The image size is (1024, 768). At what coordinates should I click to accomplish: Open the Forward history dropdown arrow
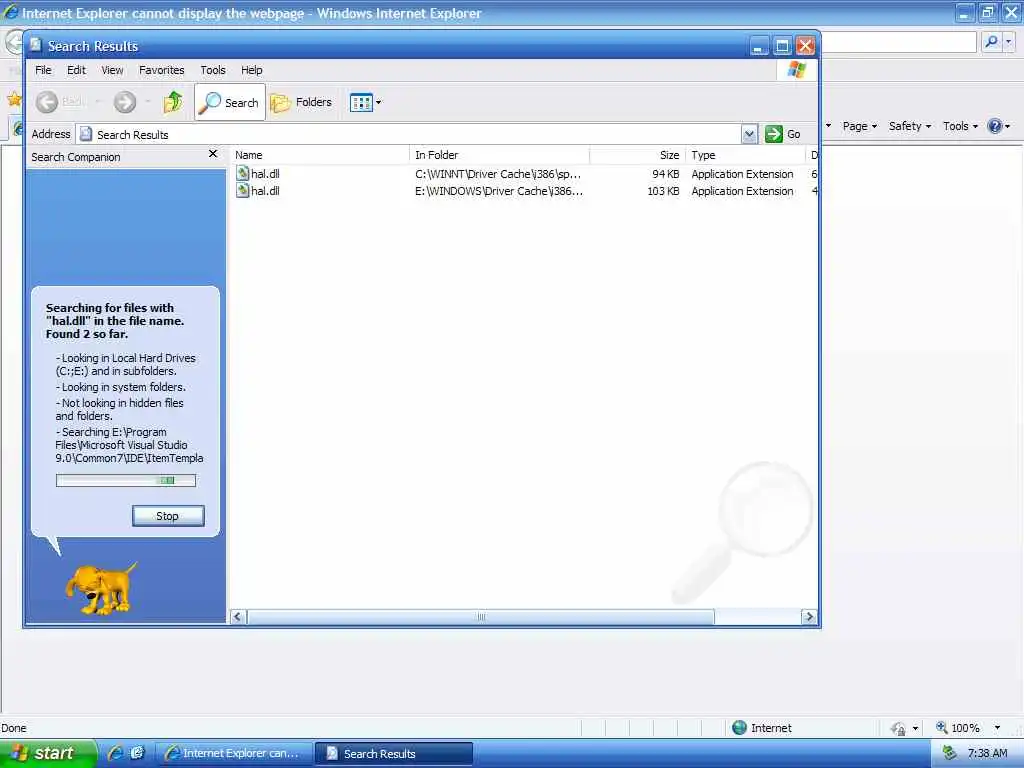pos(148,102)
